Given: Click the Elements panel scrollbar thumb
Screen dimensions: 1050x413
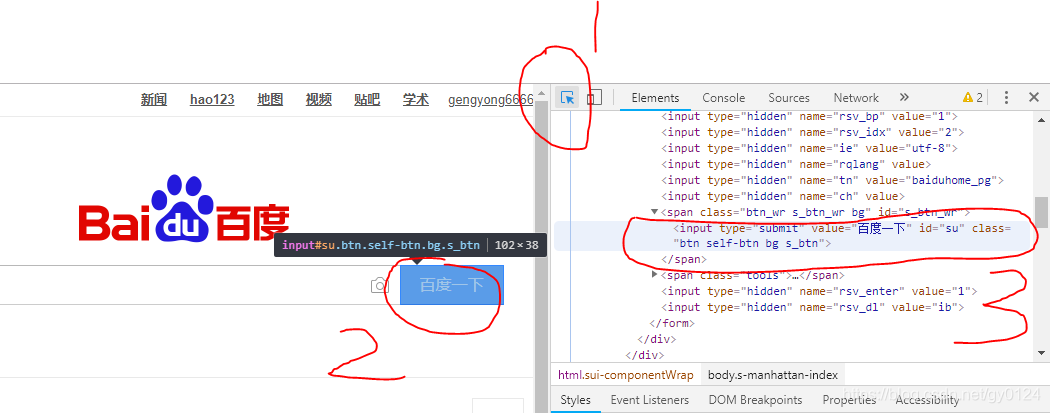Looking at the screenshot, I should coord(1041,212).
